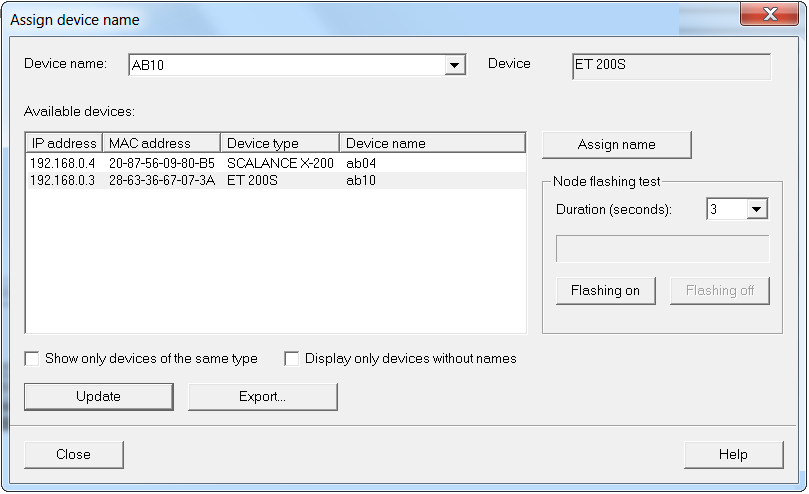Open the Device name dropdown arrow
This screenshot has width=809, height=494.
tap(455, 65)
